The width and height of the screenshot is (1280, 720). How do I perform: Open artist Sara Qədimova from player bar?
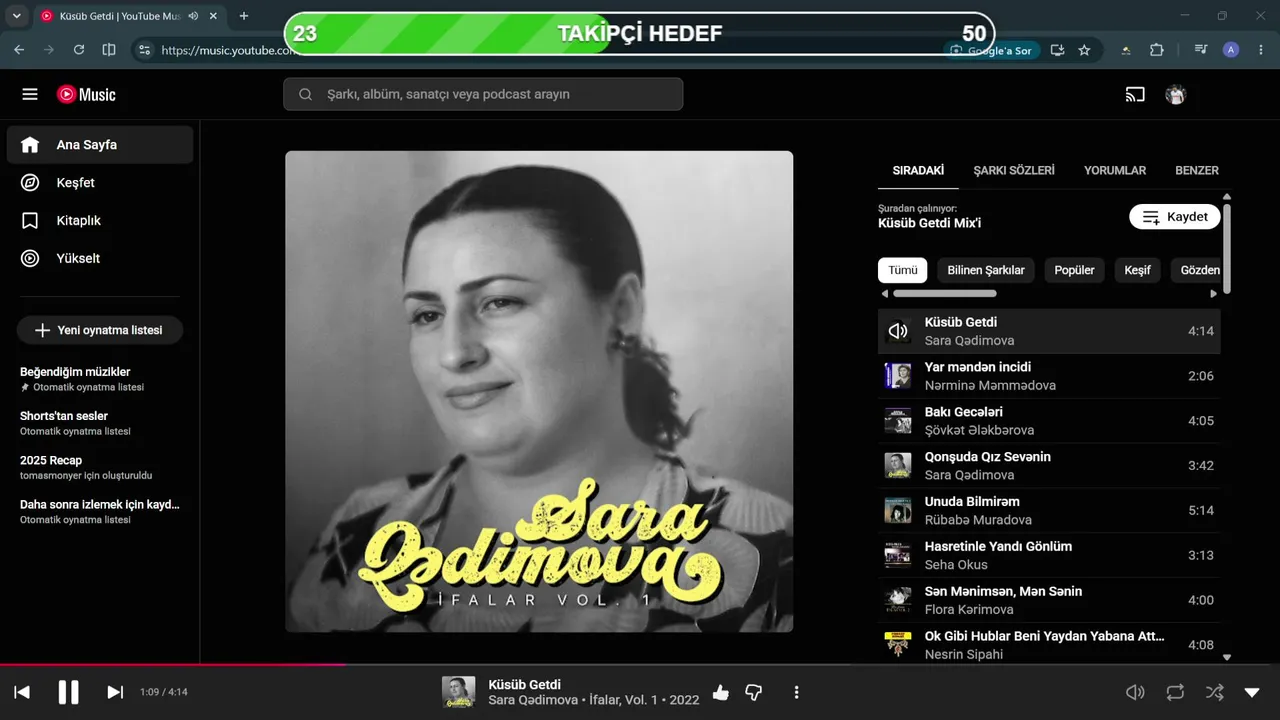533,700
